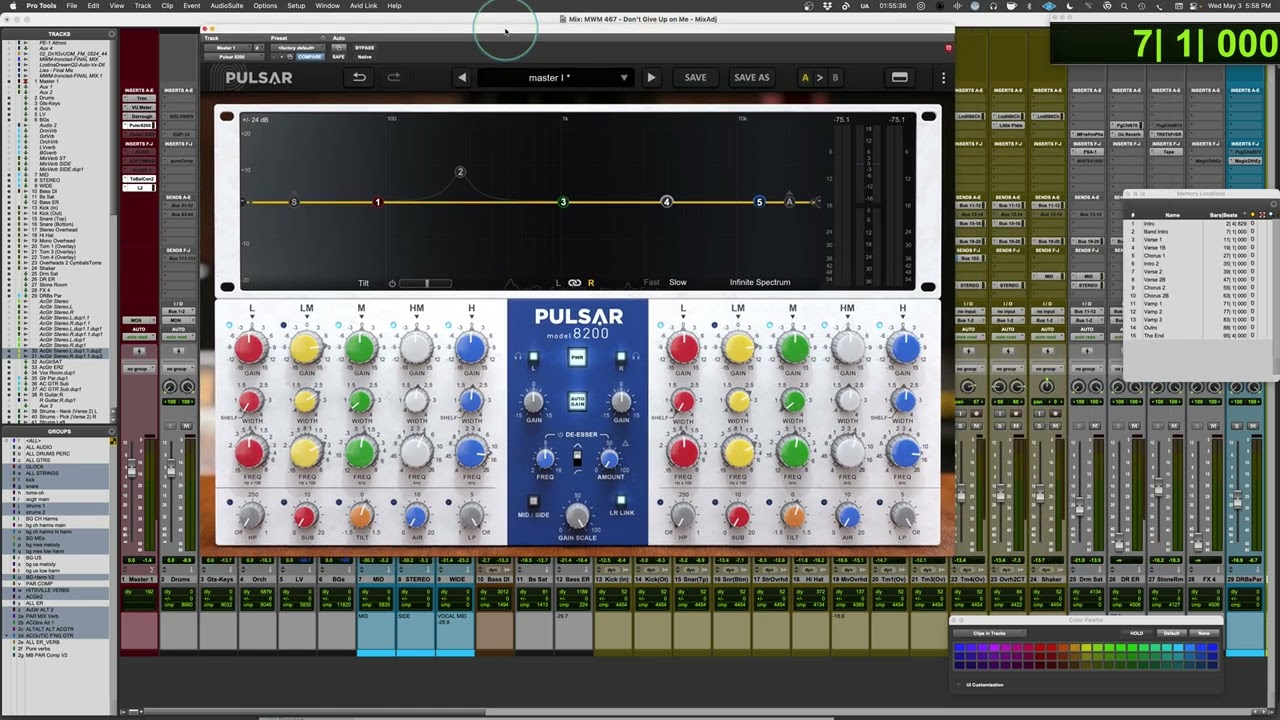Click the COMPARE button in plugin header
1280x720 pixels.
click(x=310, y=57)
